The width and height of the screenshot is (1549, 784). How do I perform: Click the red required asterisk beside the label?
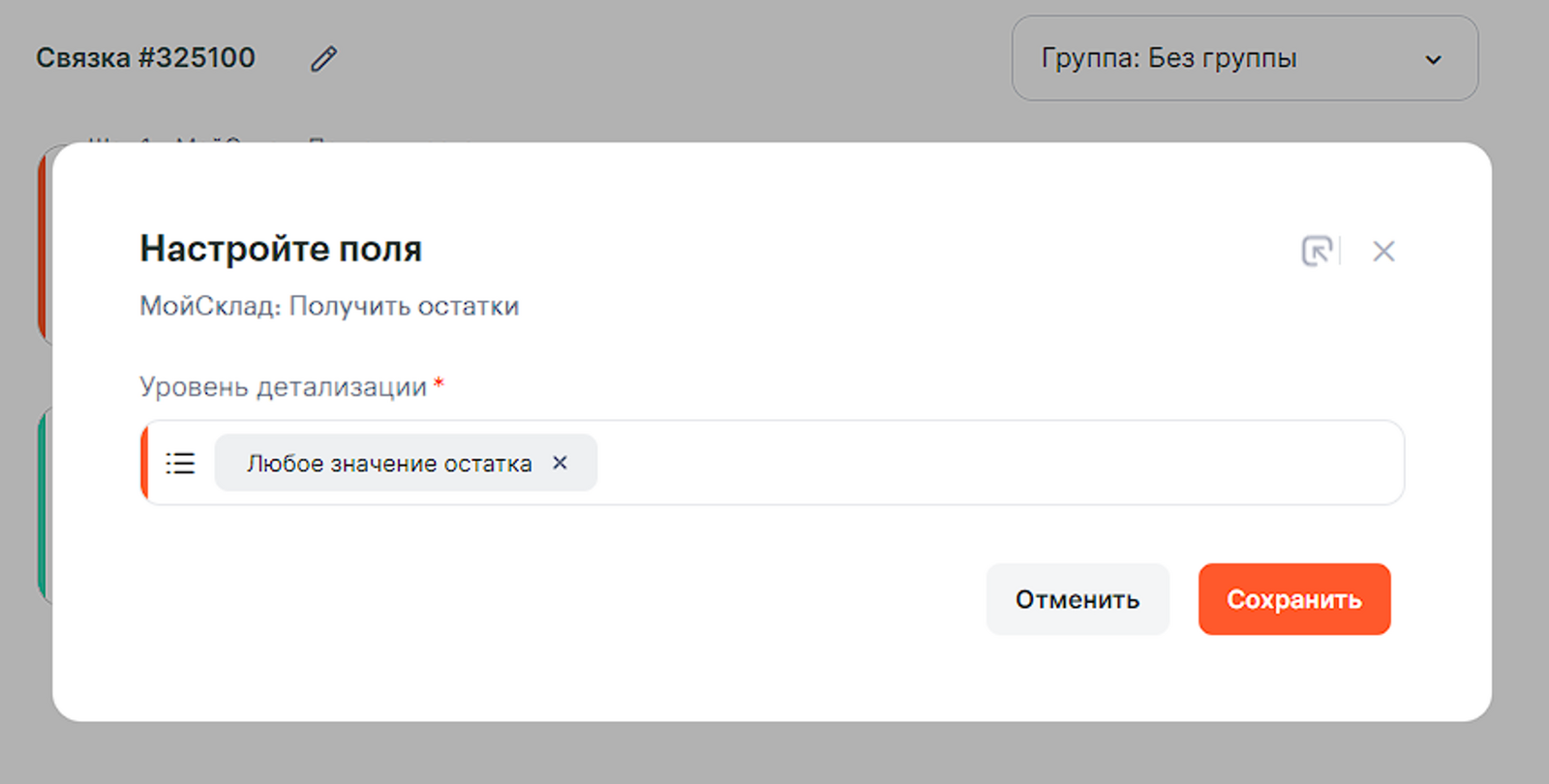(439, 384)
